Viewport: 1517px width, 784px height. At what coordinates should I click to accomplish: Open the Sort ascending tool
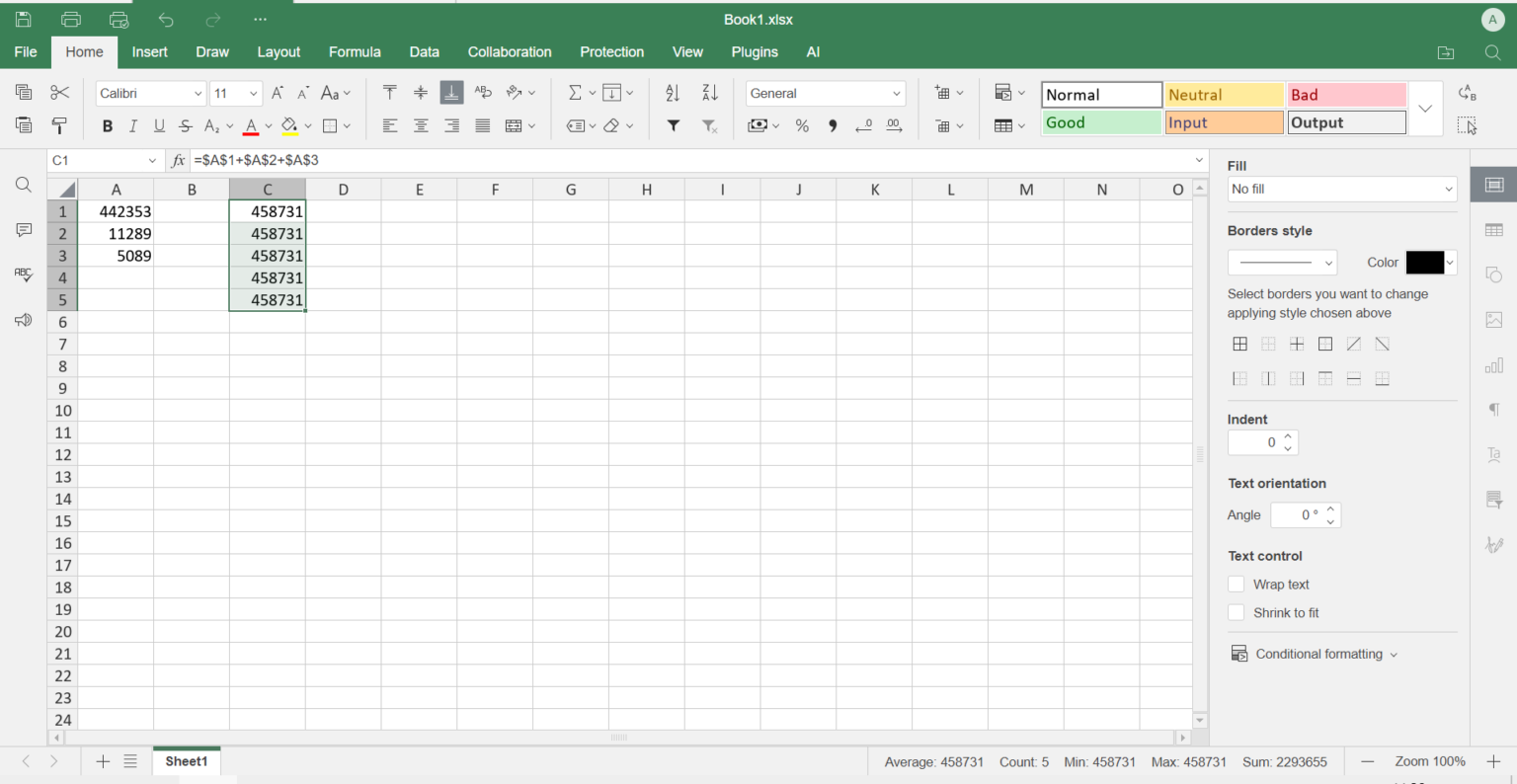[x=672, y=93]
